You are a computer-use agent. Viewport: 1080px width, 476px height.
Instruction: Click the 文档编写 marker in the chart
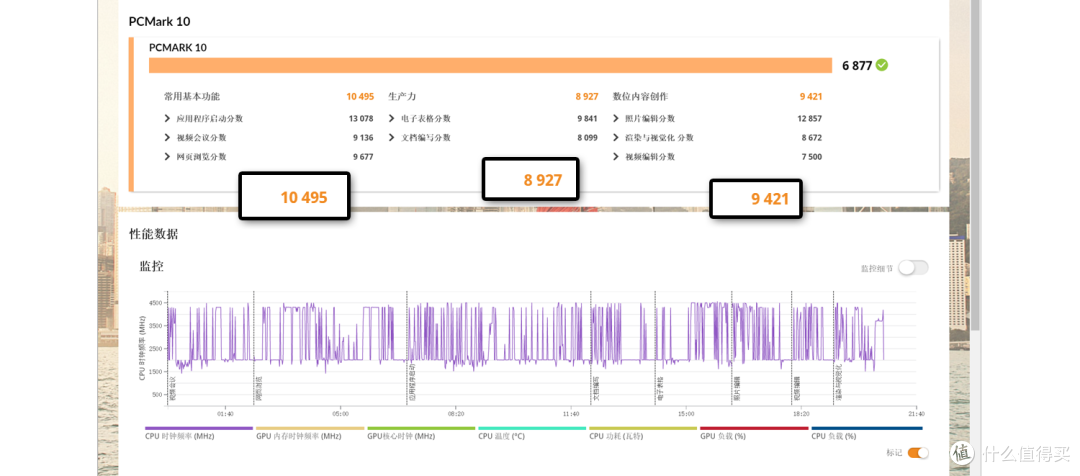596,389
